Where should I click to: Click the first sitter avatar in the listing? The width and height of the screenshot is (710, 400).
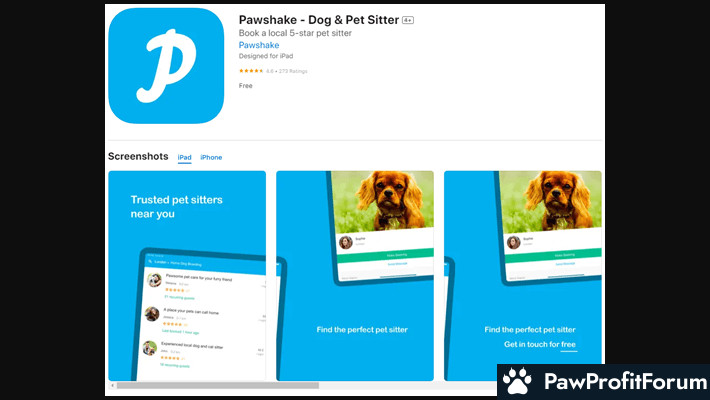[x=154, y=280]
